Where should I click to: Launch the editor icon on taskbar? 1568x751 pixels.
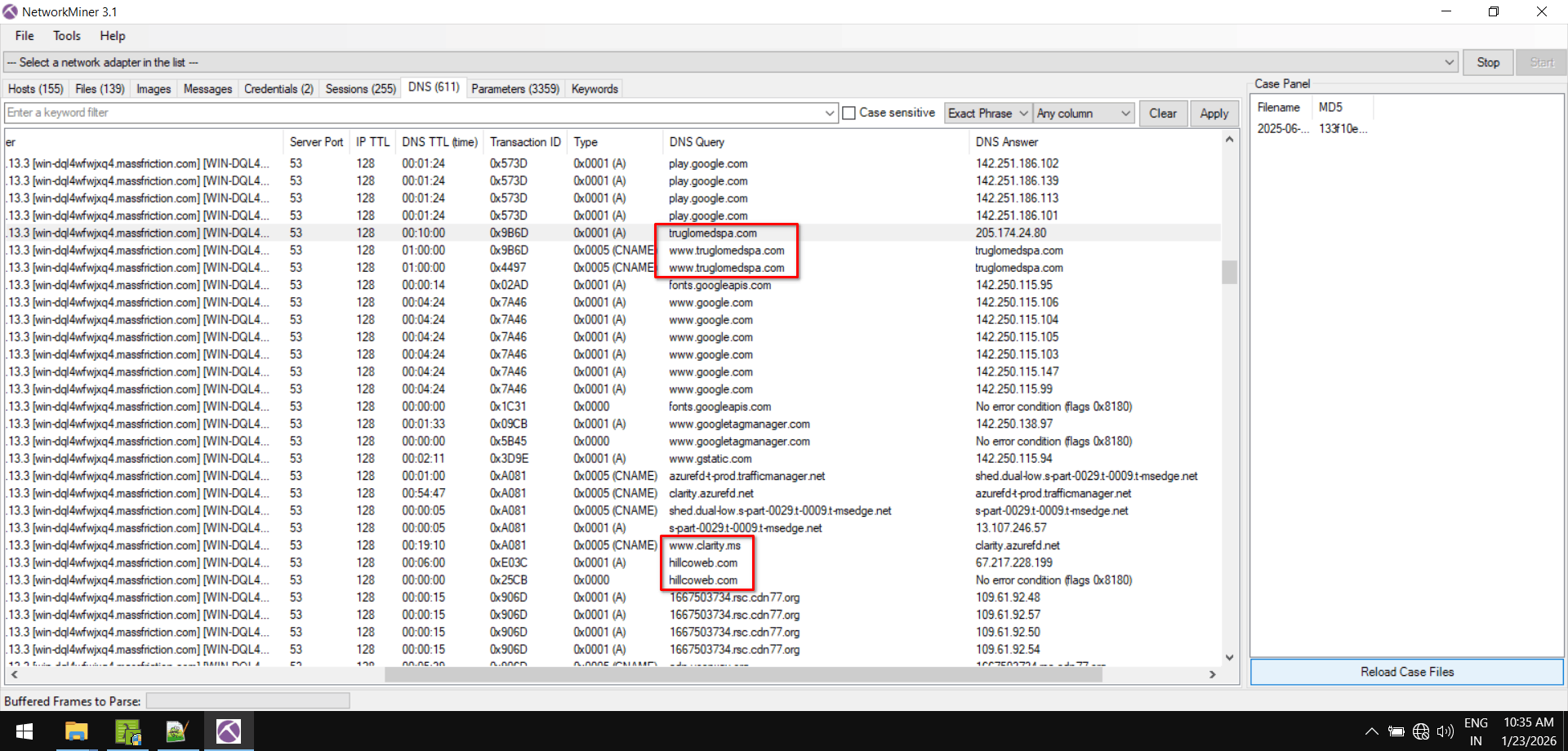(x=178, y=731)
